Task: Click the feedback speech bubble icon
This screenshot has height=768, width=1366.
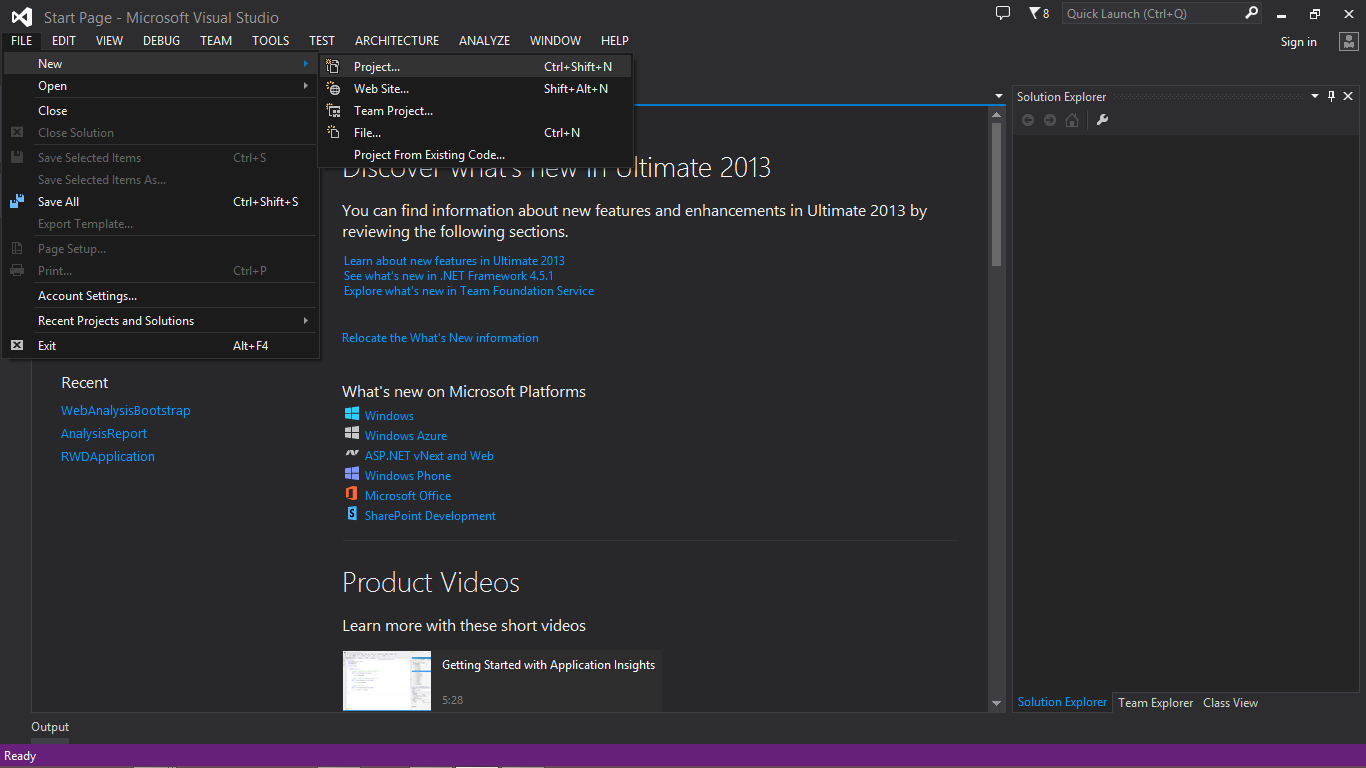Action: [1003, 13]
